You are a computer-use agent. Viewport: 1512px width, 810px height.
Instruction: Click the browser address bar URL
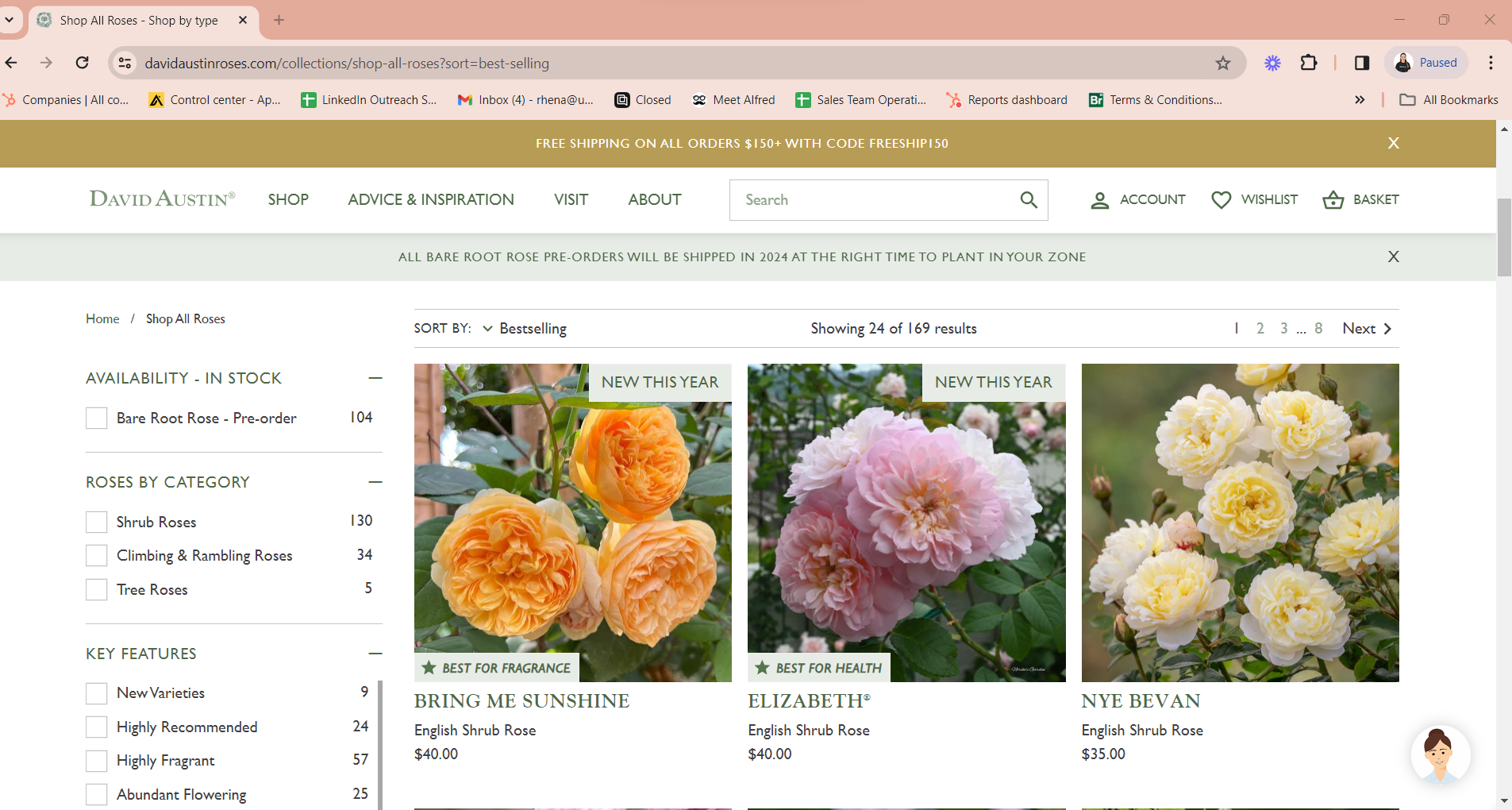(x=347, y=63)
